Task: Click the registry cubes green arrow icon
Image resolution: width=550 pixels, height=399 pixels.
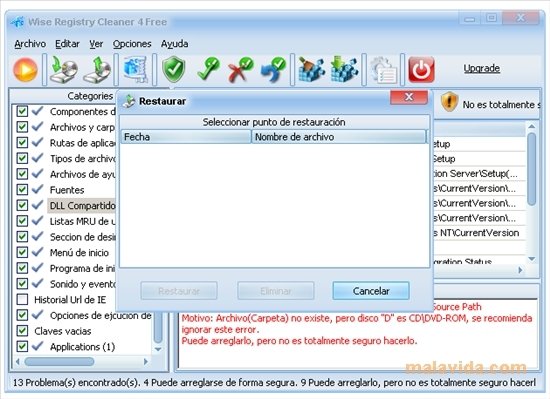Action: coord(344,70)
